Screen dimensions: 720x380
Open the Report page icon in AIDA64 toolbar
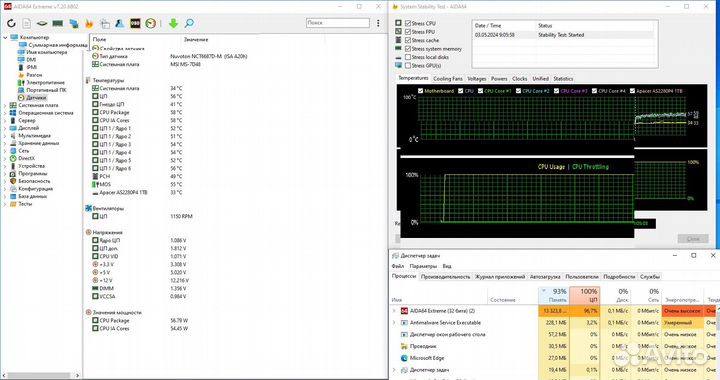[27, 23]
